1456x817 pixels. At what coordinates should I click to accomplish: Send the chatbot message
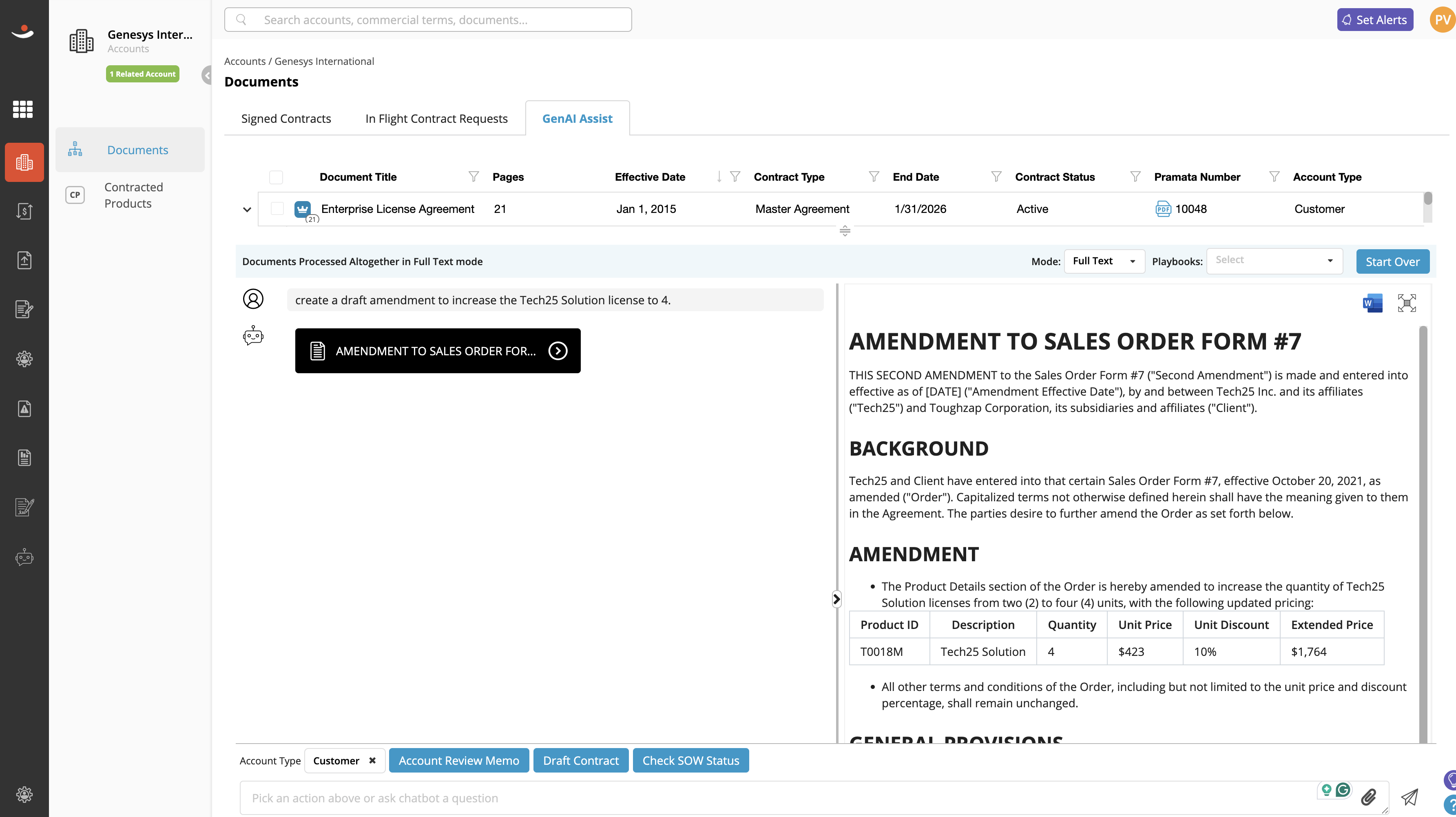pos(1410,797)
